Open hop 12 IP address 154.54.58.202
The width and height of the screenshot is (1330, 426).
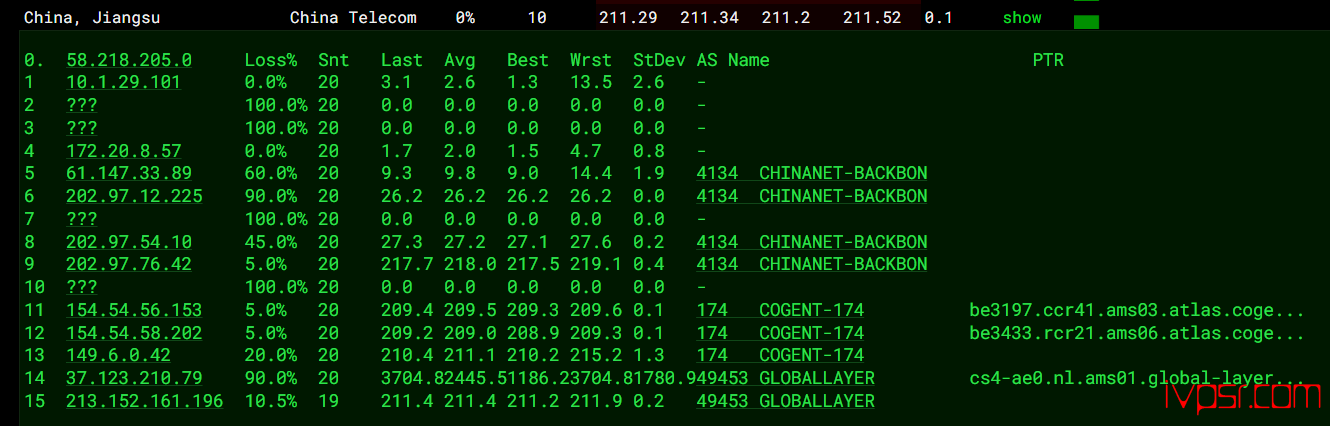click(134, 333)
